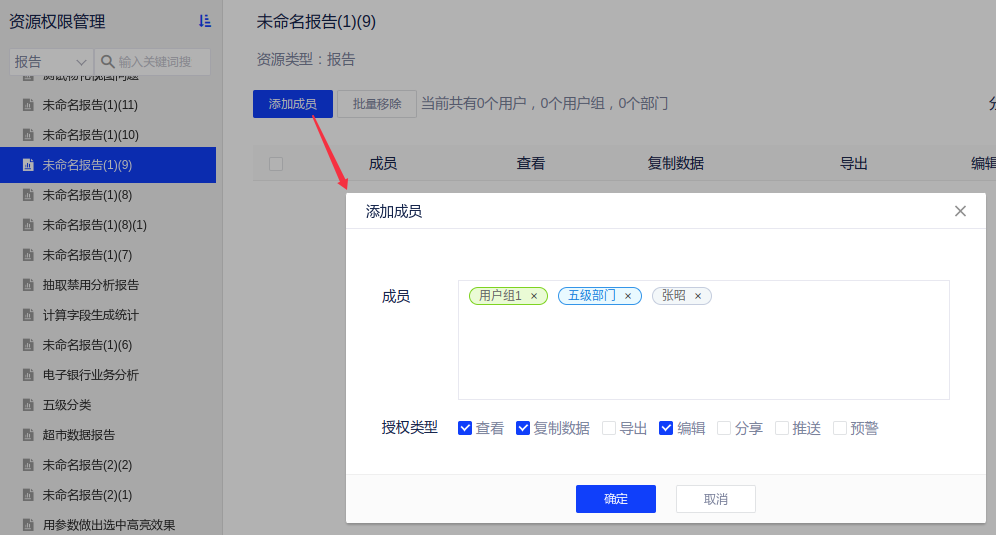Click the 取消 button
This screenshot has height=535, width=996.
(715, 499)
